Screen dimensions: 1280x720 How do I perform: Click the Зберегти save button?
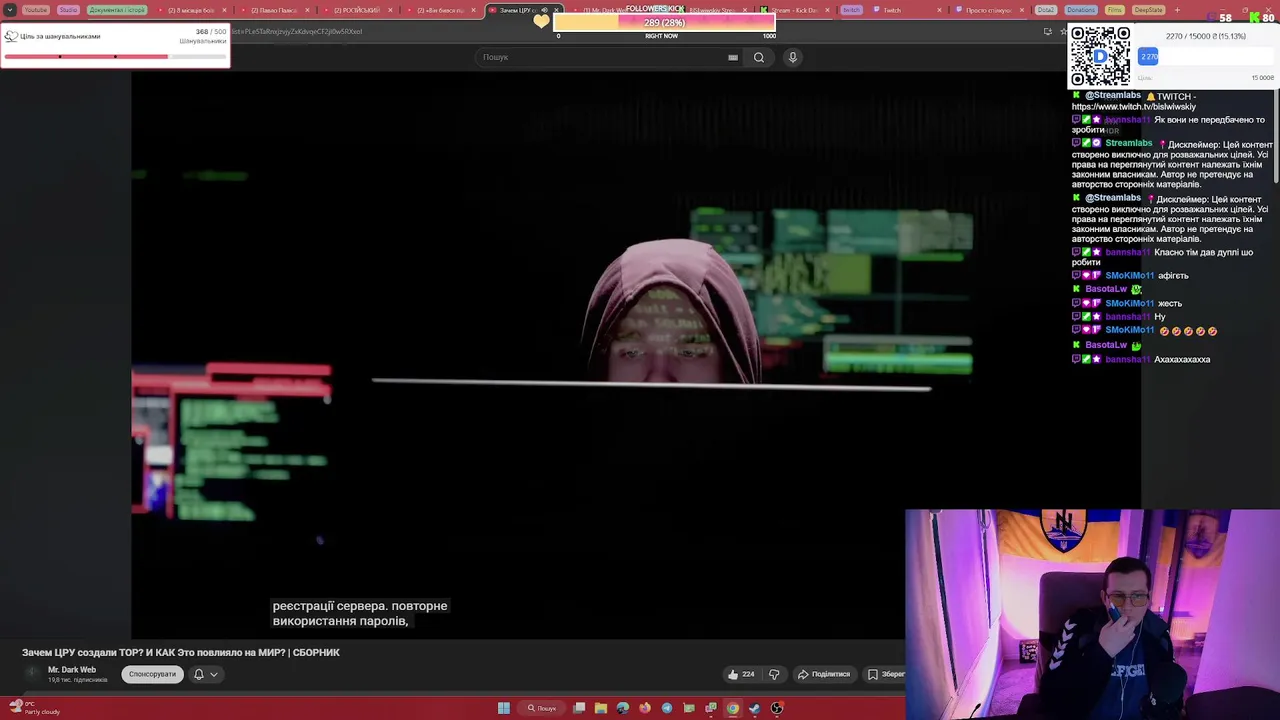[x=886, y=674]
